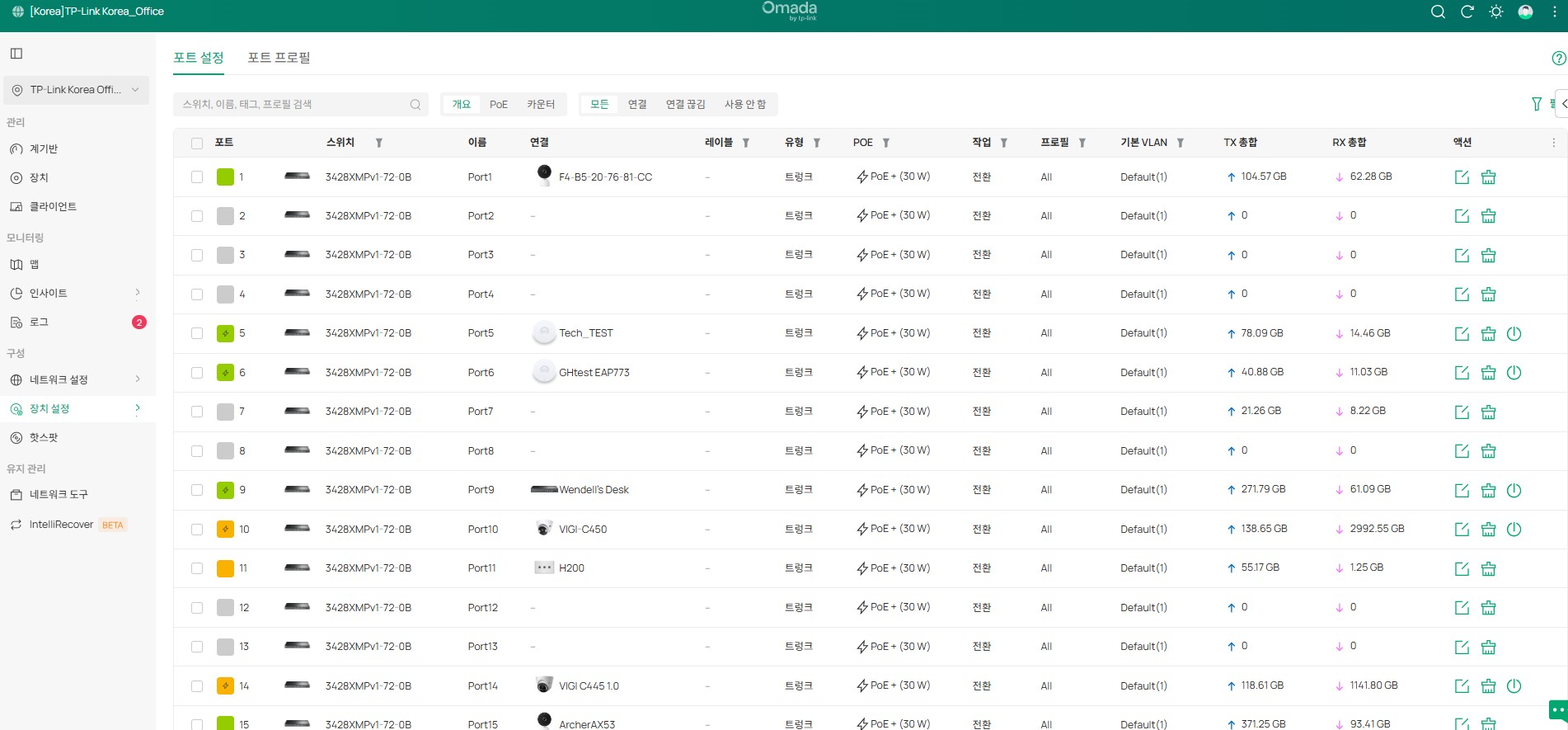The width and height of the screenshot is (1568, 730).
Task: Open chat support bubble icon
Action: [1557, 709]
